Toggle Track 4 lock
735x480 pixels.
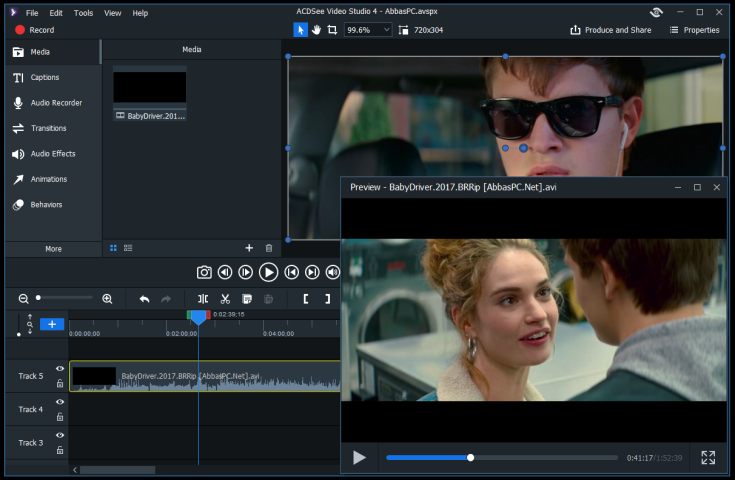[60, 417]
